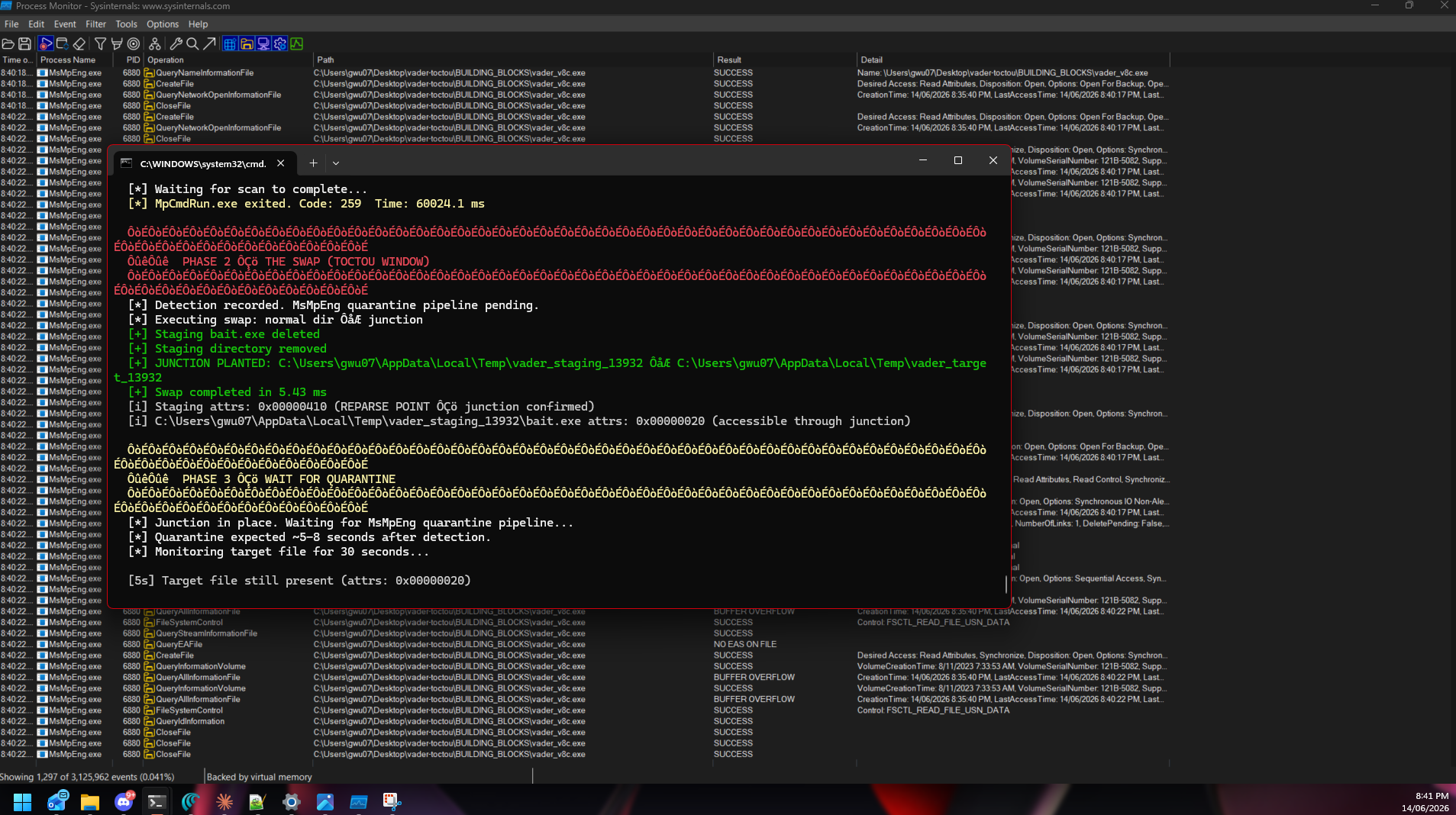This screenshot has width=1456, height=815.
Task: Switch to Process Monitor taskbar icon
Action: coord(358,801)
